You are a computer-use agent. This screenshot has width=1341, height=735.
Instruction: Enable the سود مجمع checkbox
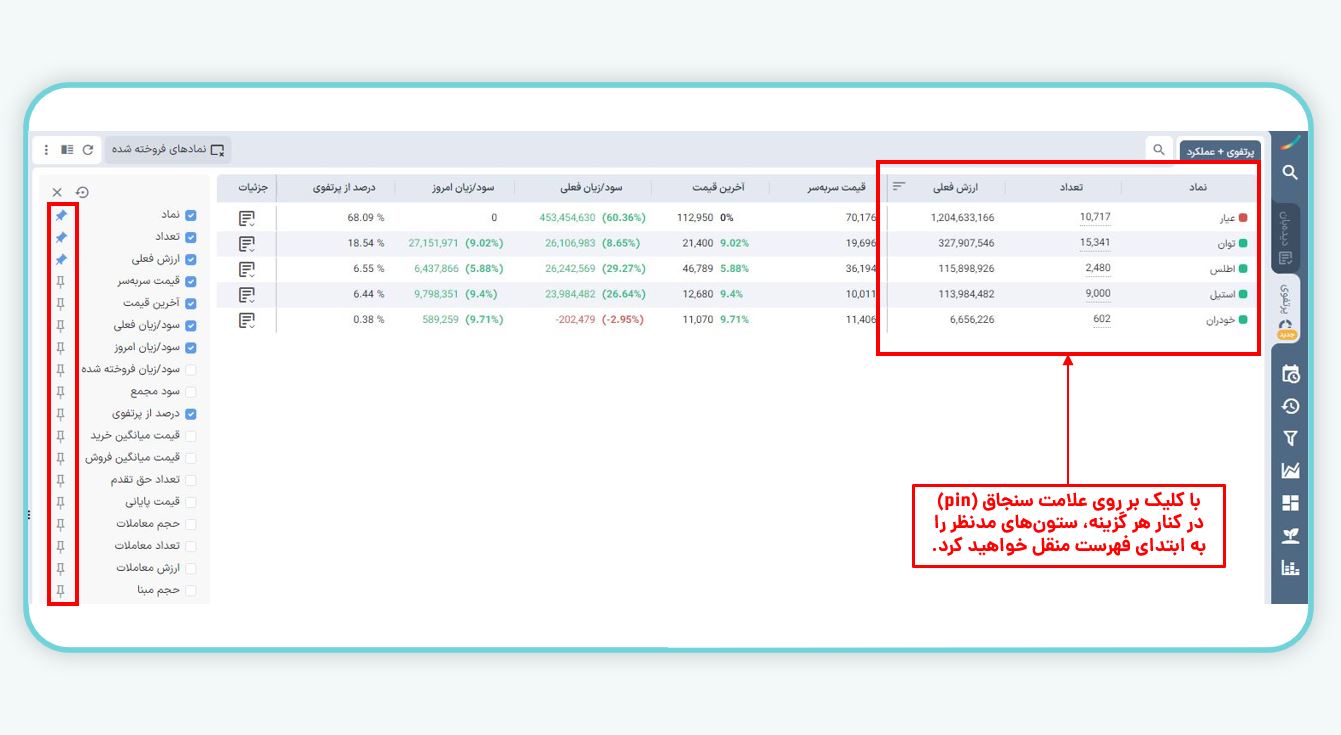click(x=191, y=392)
